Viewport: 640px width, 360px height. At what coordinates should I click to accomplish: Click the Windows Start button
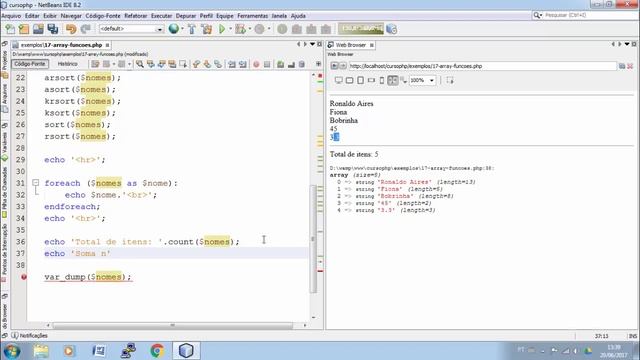point(11,351)
